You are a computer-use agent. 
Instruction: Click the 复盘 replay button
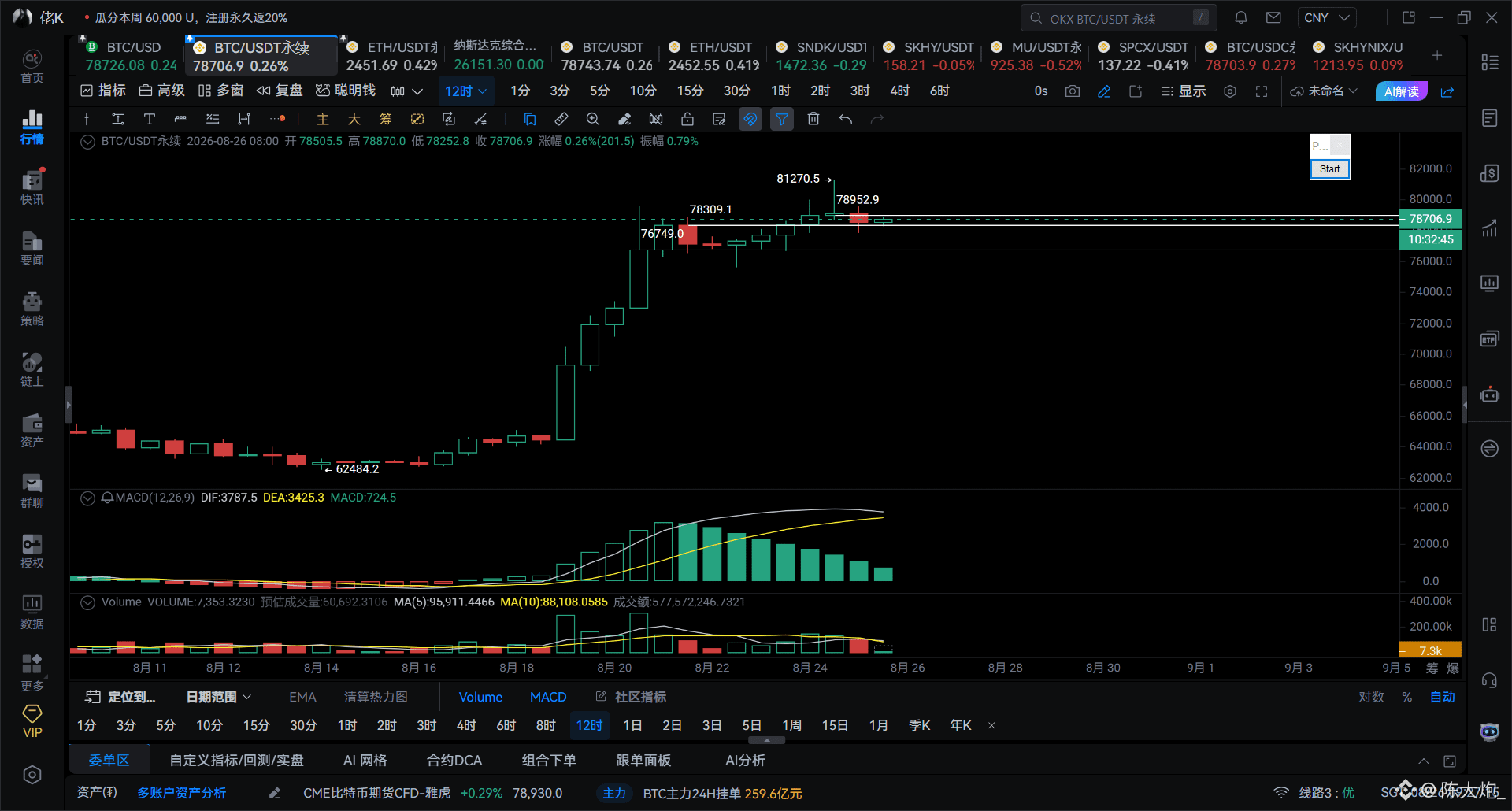click(280, 91)
